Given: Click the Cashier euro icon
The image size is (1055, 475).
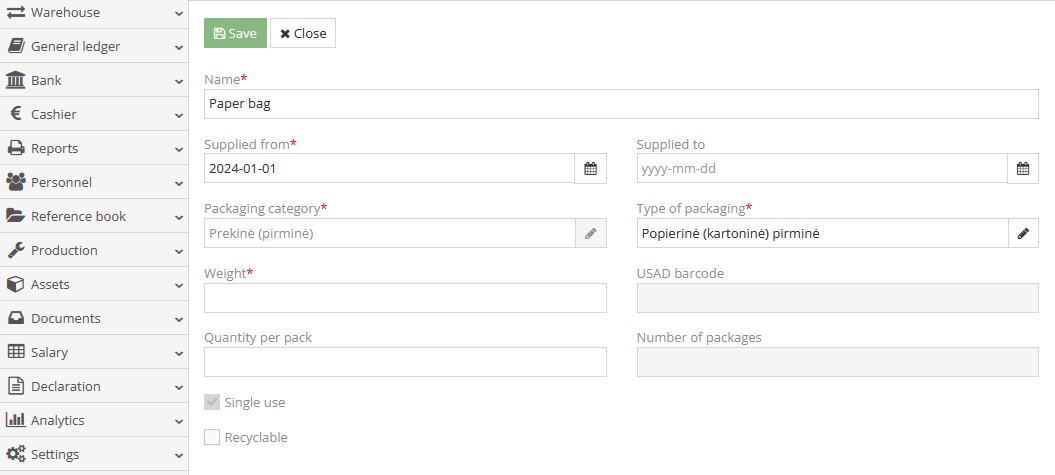Looking at the screenshot, I should pyautogui.click(x=15, y=114).
